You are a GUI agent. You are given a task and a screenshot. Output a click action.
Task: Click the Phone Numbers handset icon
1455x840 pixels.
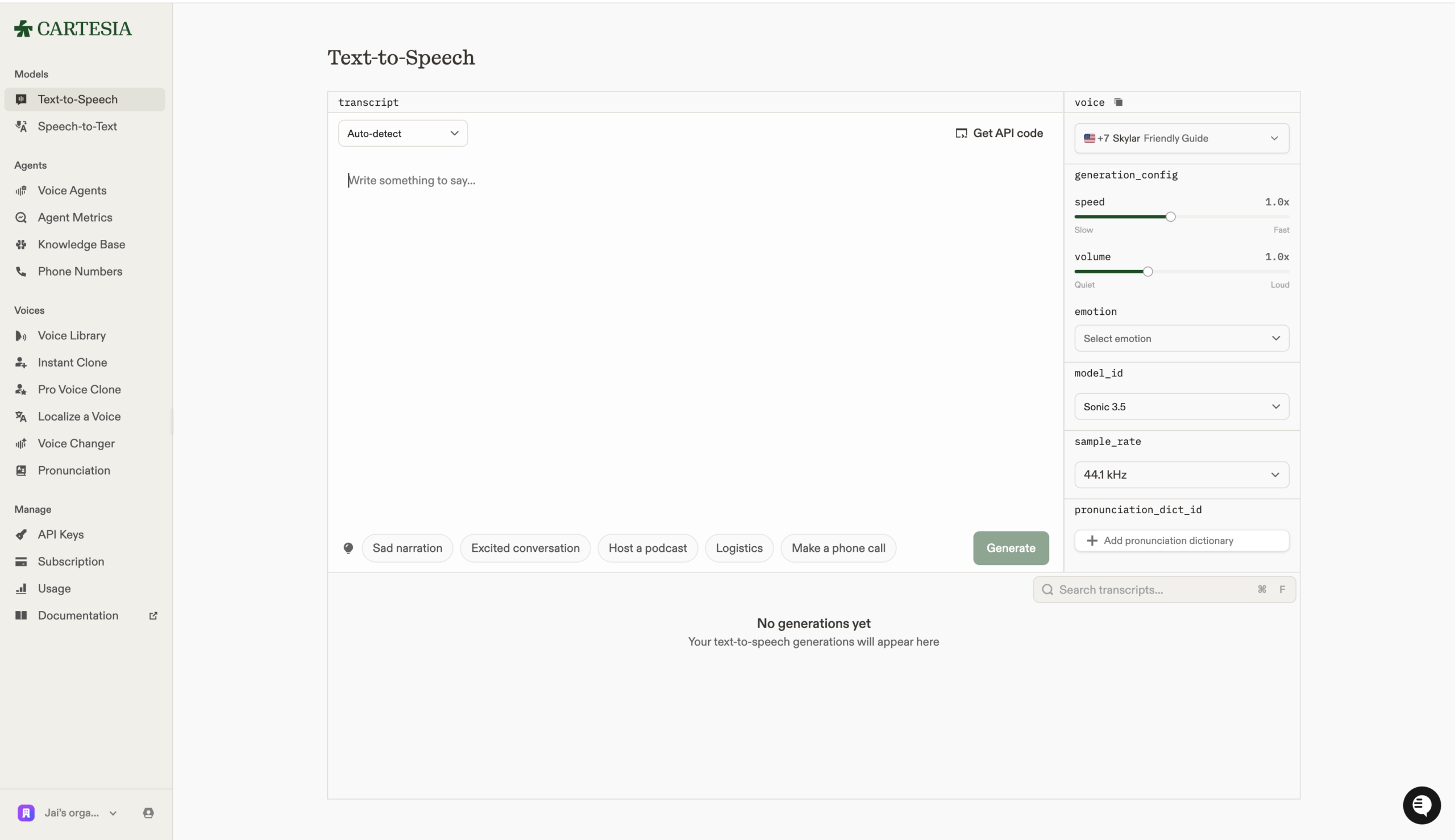tap(22, 271)
